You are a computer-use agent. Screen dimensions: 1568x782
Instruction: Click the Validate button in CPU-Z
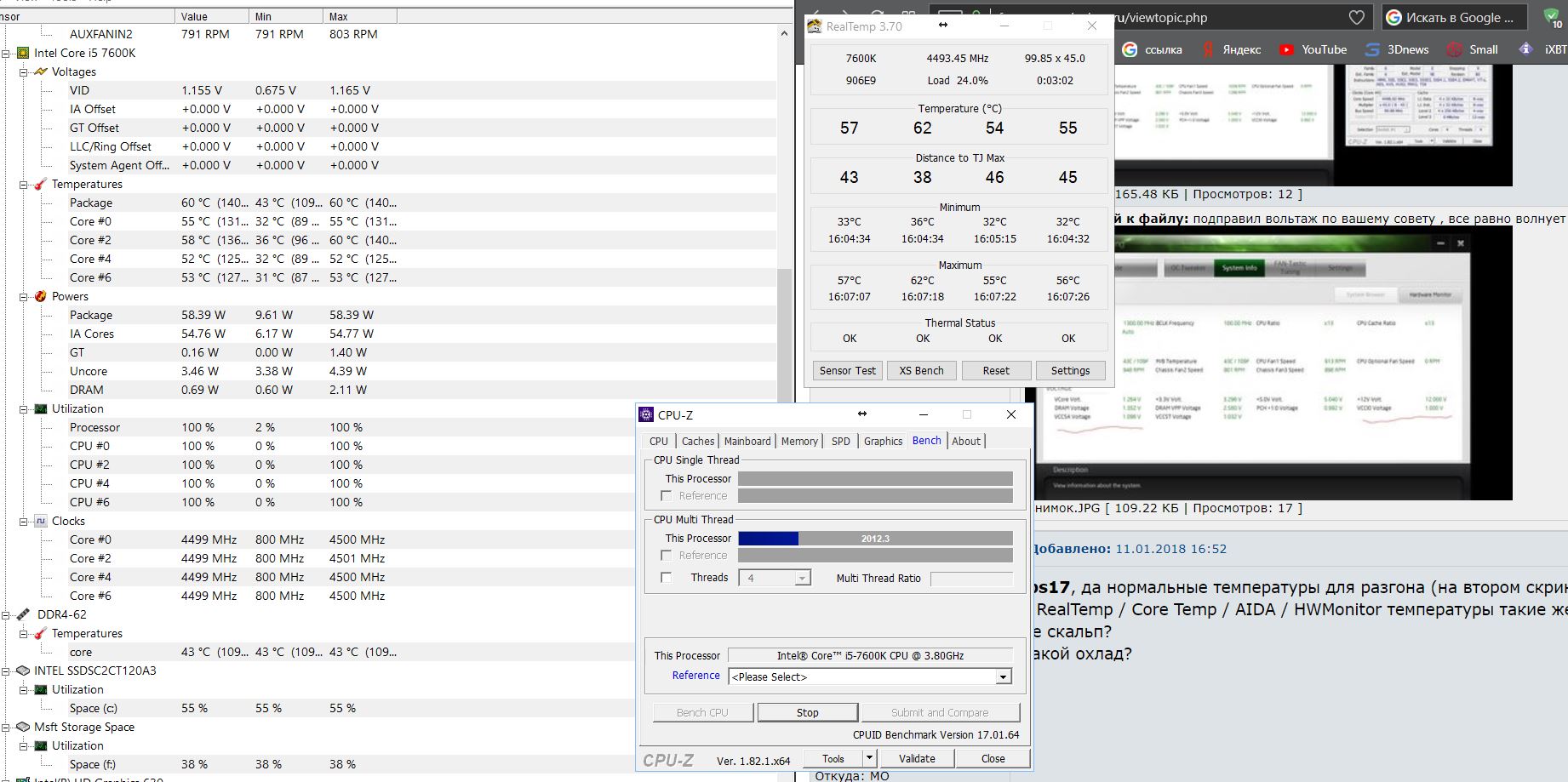(917, 758)
